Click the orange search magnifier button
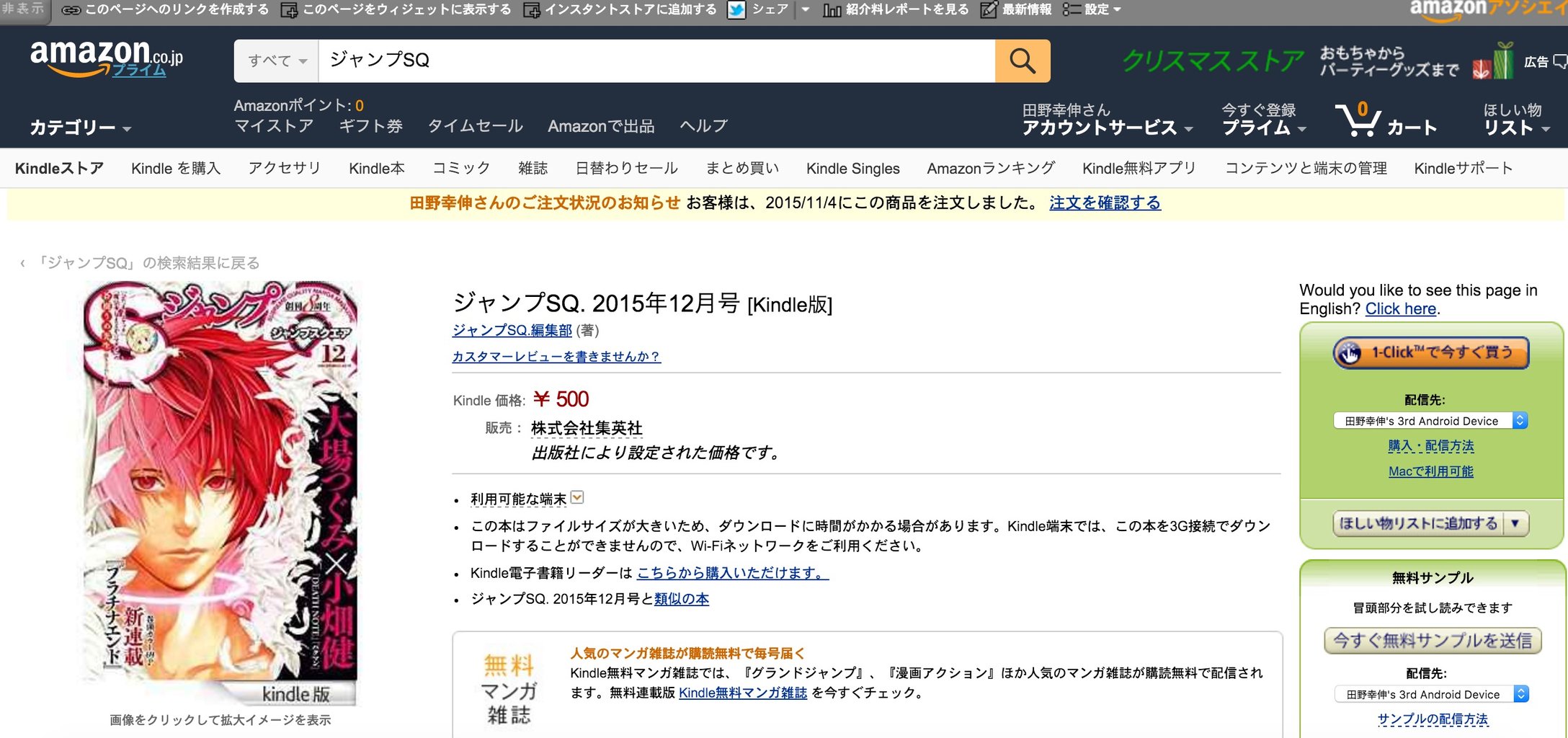Image resolution: width=1568 pixels, height=738 pixels. point(1023,61)
